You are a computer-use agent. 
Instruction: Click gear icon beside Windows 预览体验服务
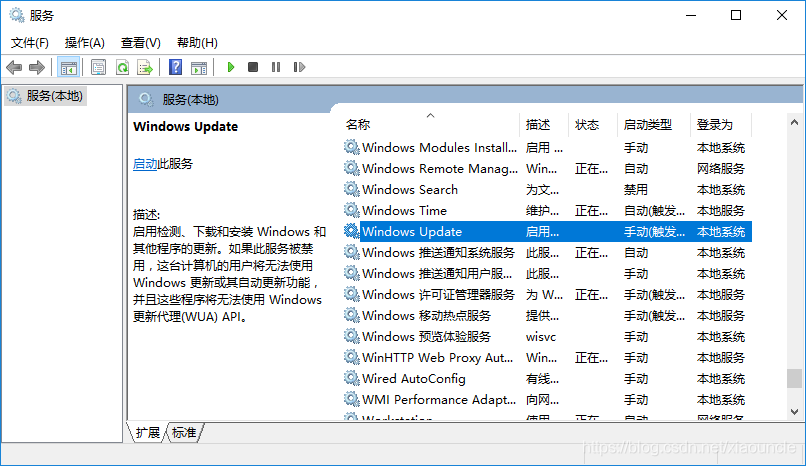(x=352, y=337)
